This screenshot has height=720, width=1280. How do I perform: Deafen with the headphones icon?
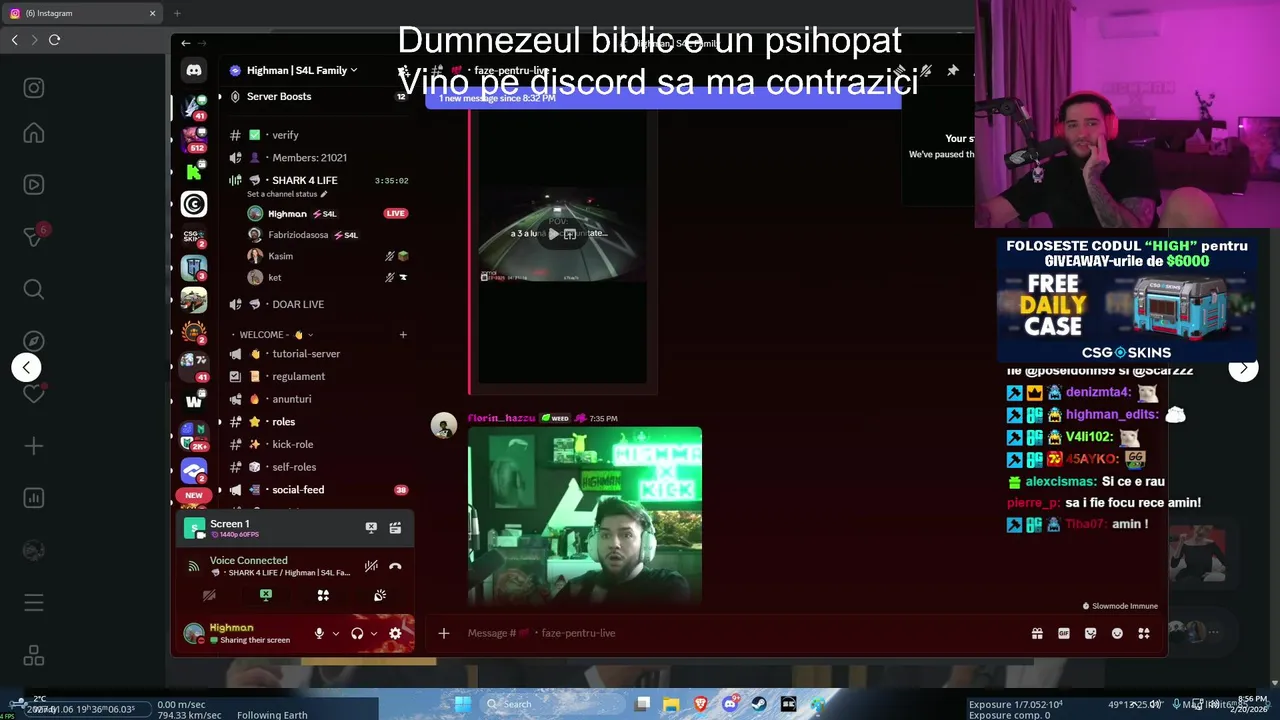point(357,633)
